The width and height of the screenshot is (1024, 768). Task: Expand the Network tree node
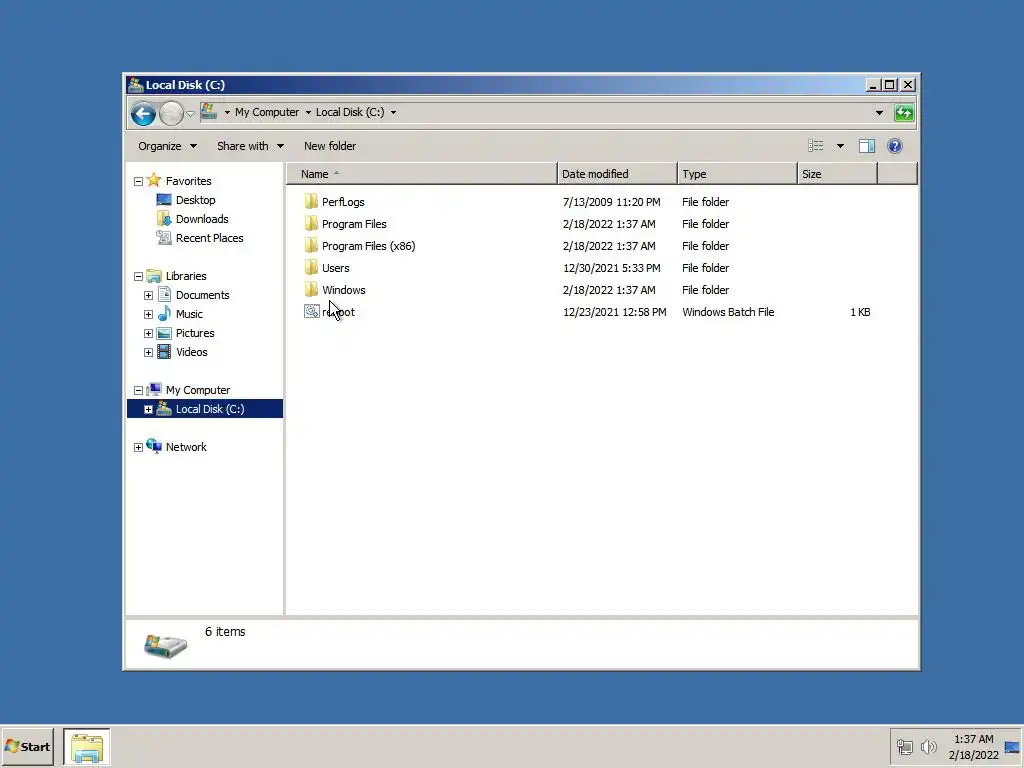coord(138,447)
